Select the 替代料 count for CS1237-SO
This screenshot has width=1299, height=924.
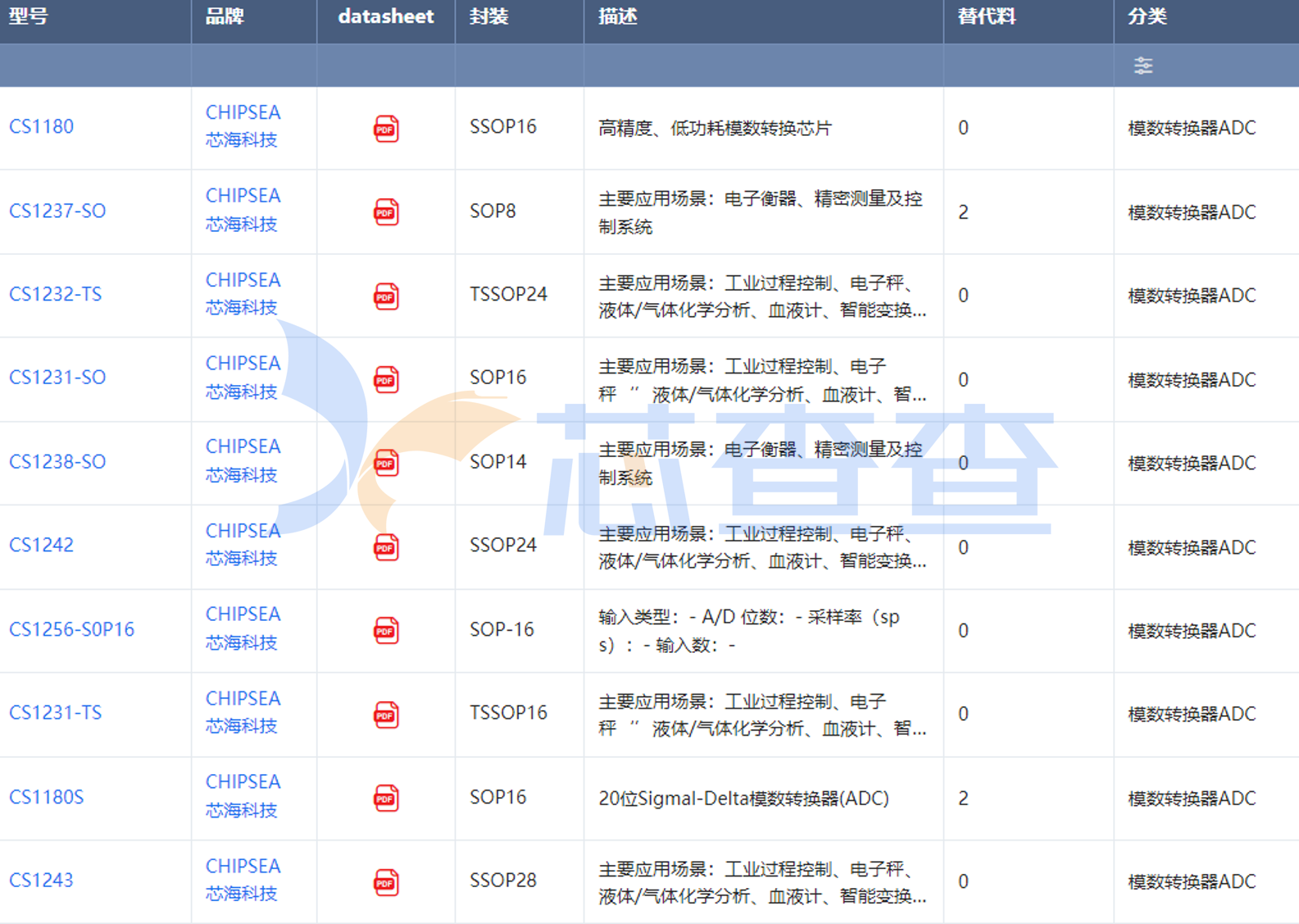click(963, 212)
